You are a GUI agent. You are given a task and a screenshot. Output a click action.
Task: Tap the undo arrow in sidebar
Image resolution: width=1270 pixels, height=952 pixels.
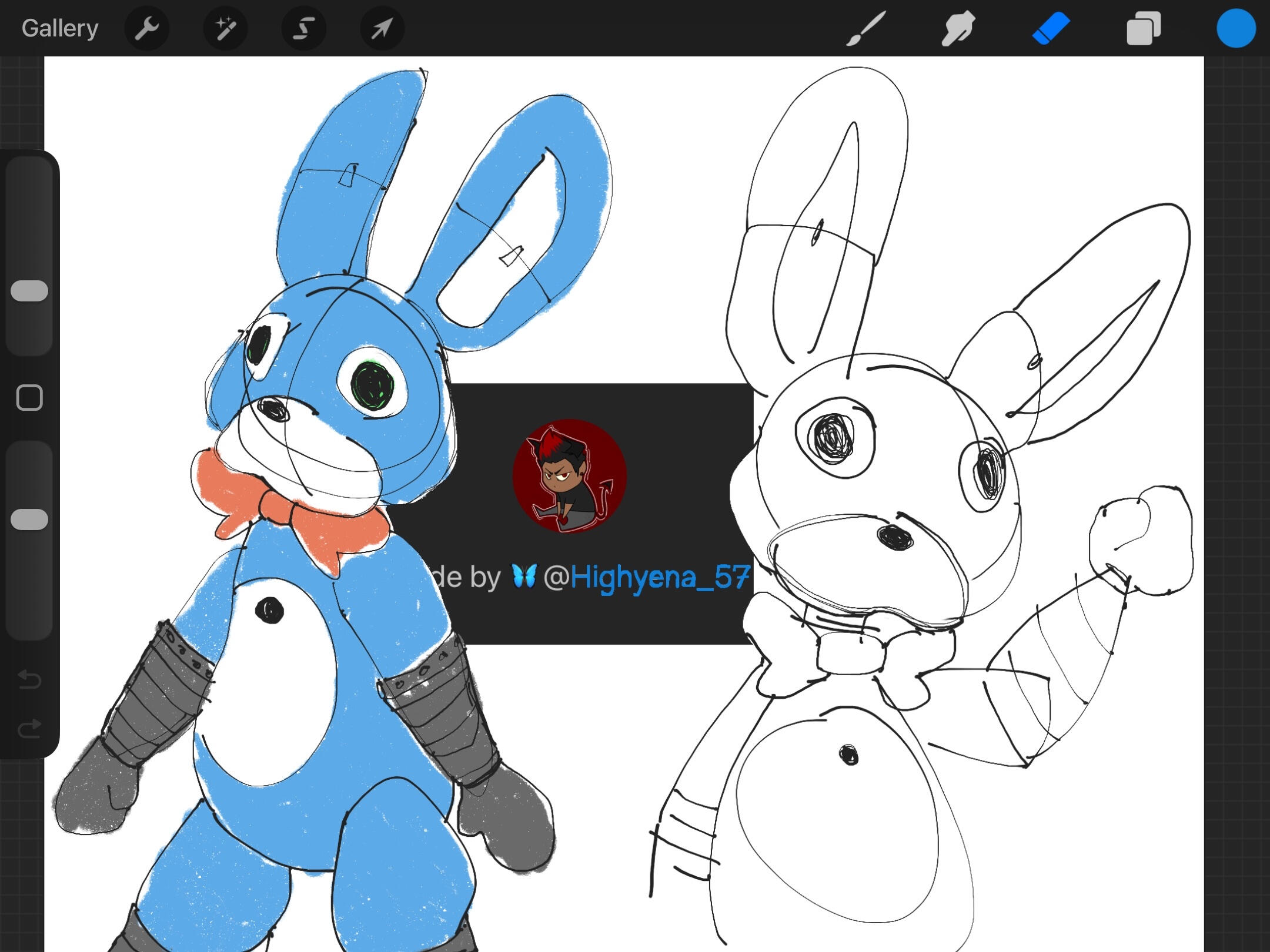[x=29, y=679]
